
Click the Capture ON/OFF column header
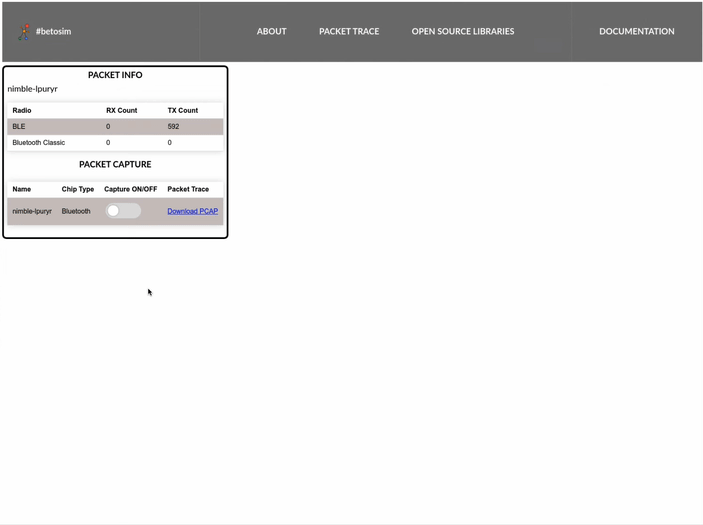pyautogui.click(x=130, y=189)
